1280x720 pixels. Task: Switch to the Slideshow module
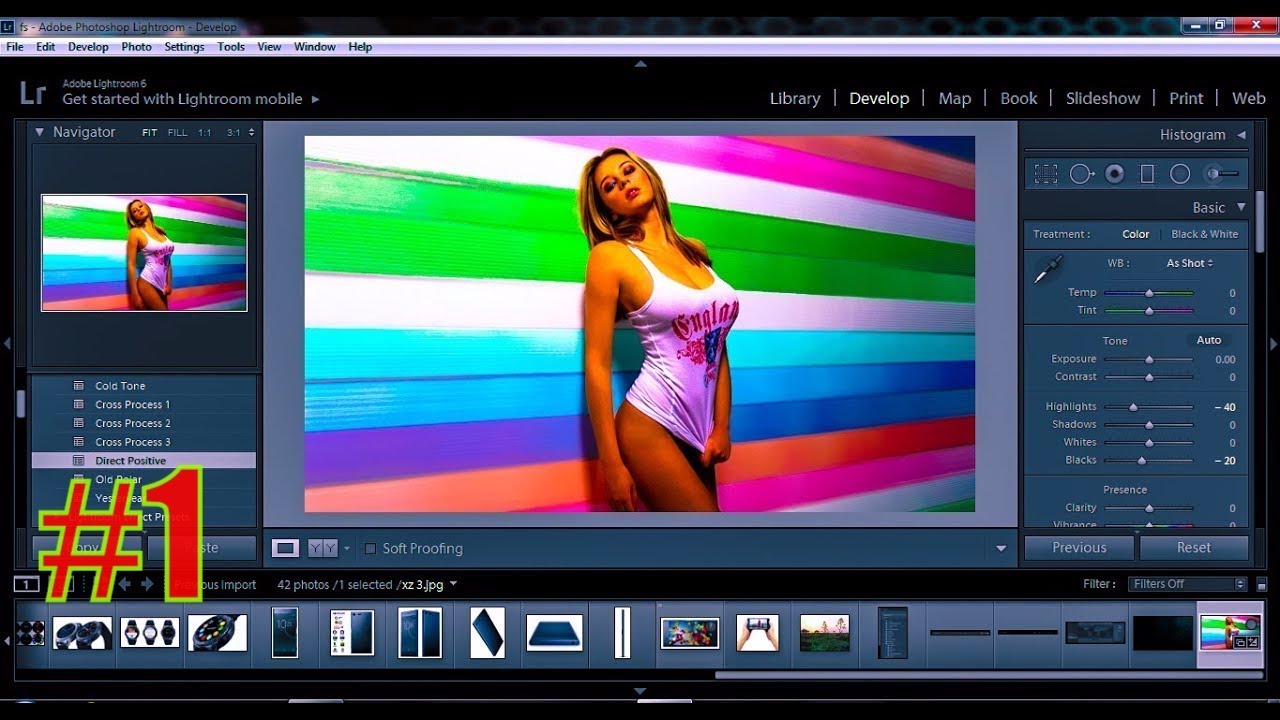(x=1103, y=98)
